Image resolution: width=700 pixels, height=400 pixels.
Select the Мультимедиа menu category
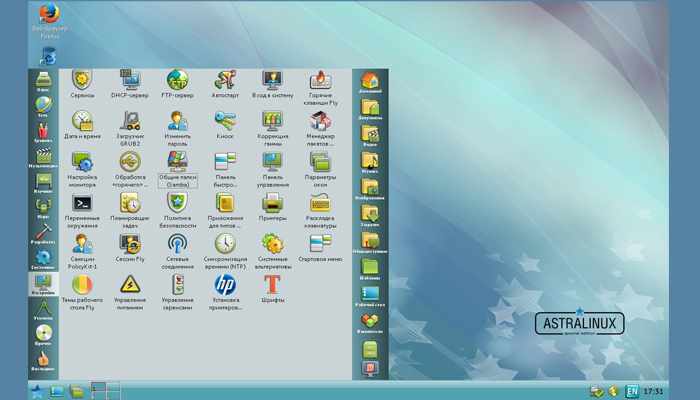tap(43, 158)
